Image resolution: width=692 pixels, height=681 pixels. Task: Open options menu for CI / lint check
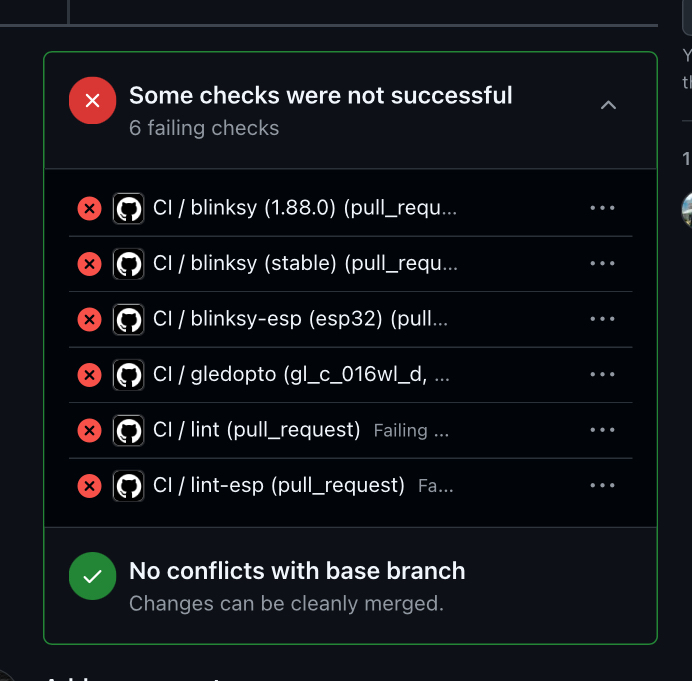[602, 430]
